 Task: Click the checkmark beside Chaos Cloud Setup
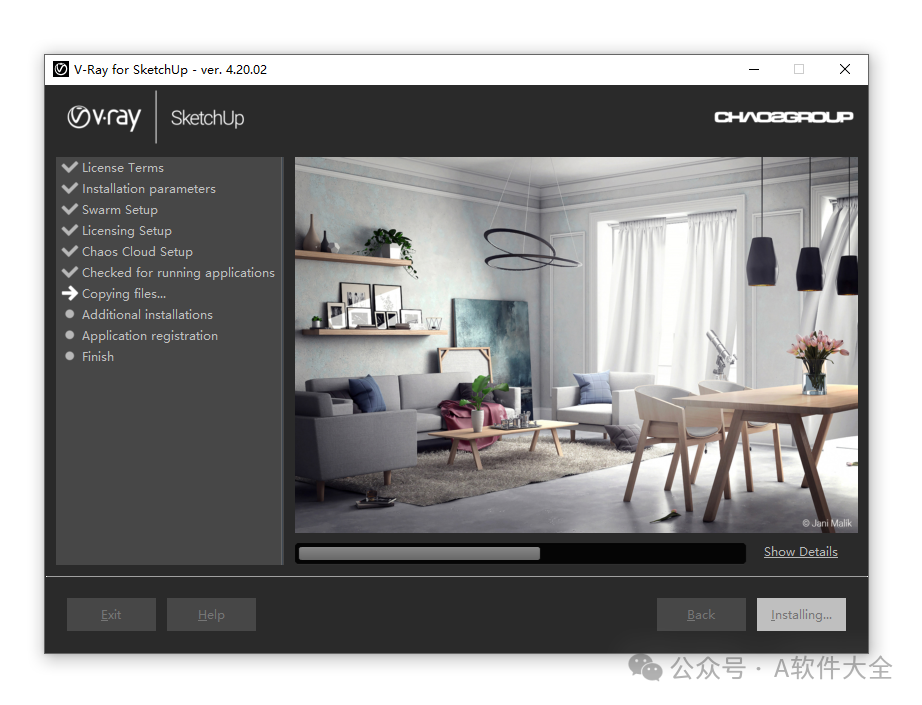pyautogui.click(x=70, y=251)
